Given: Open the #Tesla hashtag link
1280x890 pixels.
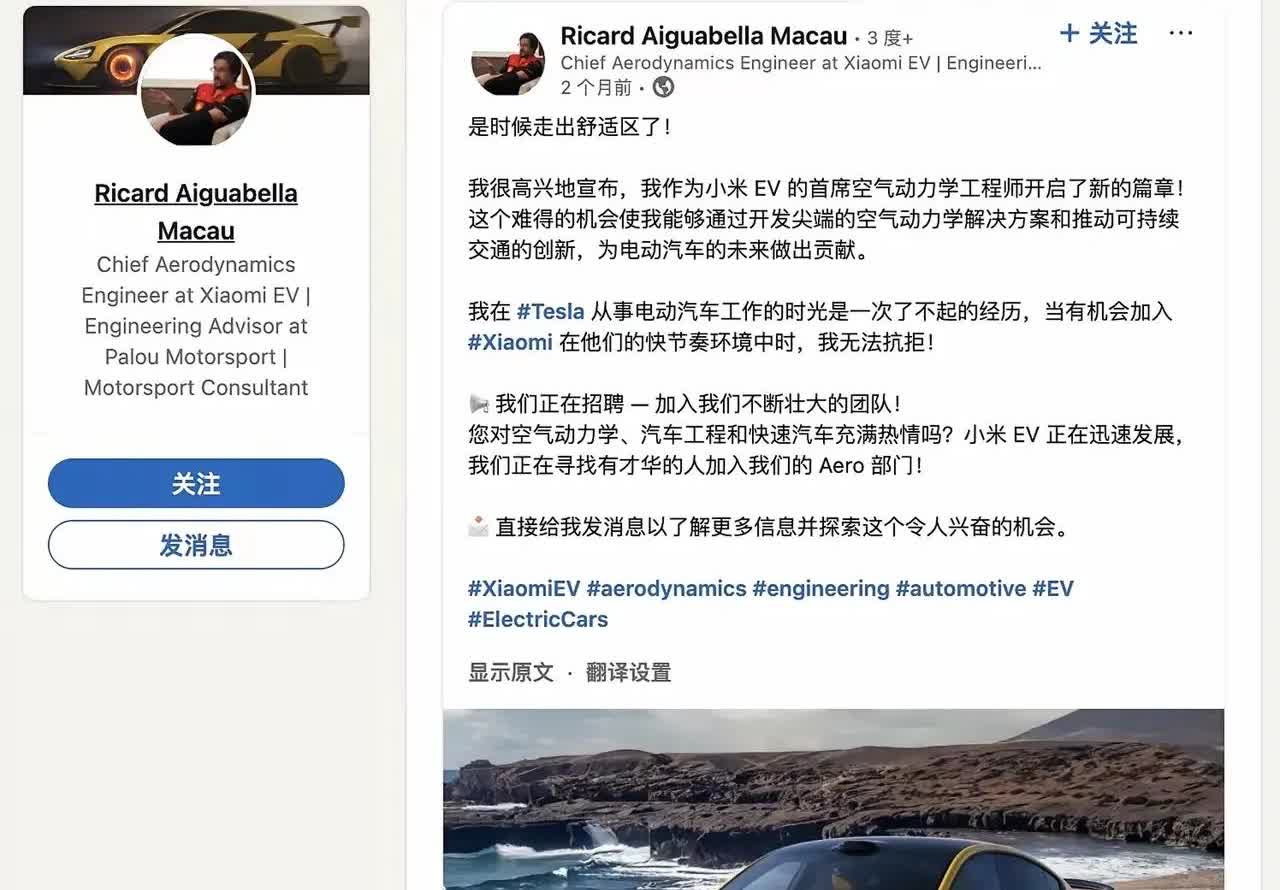Looking at the screenshot, I should [550, 311].
